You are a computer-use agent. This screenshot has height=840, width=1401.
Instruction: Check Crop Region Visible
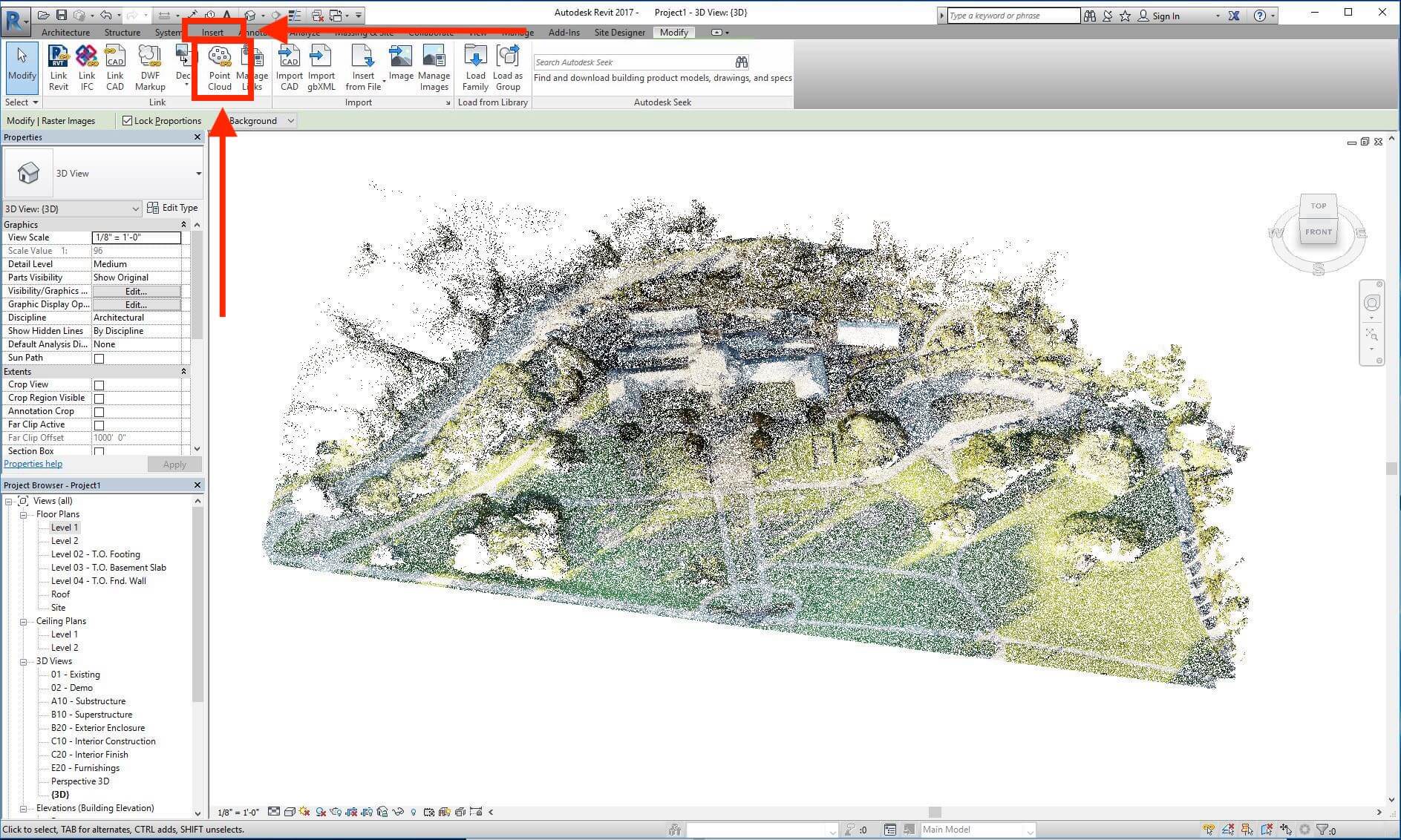pyautogui.click(x=99, y=398)
